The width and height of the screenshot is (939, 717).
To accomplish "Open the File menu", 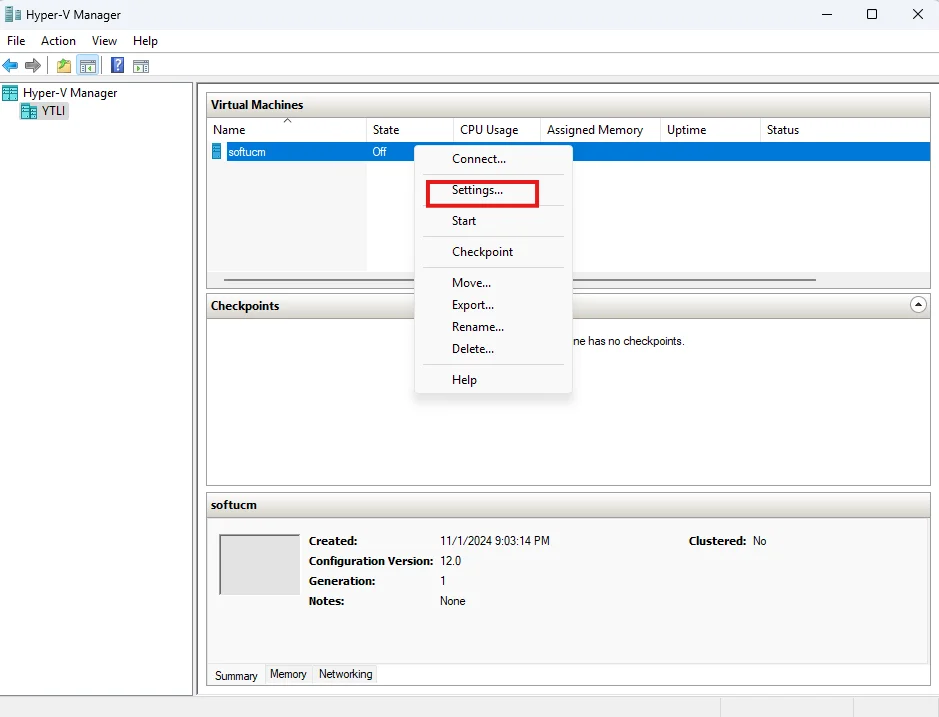I will 16,41.
